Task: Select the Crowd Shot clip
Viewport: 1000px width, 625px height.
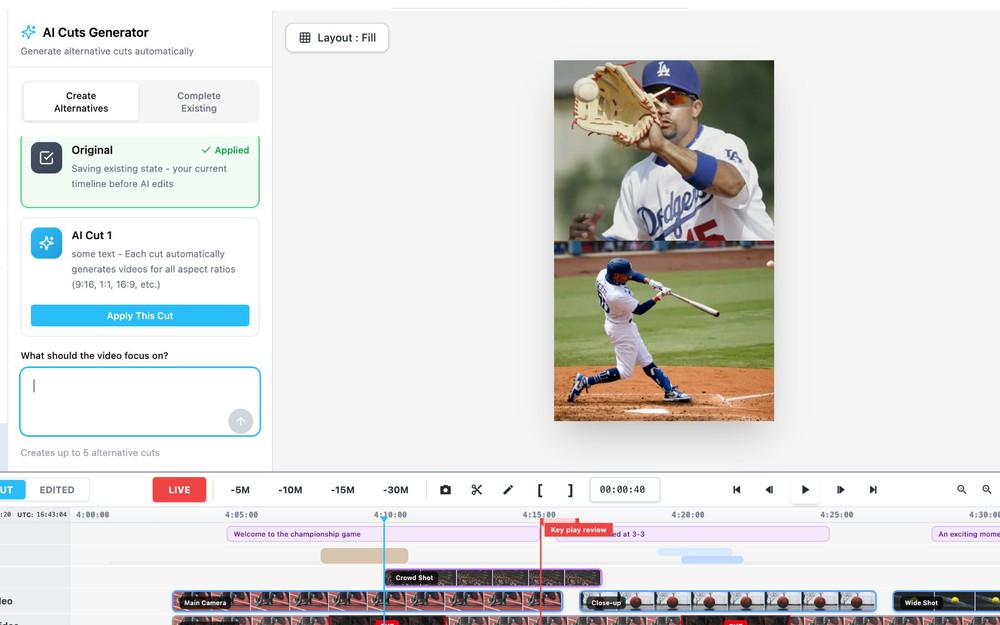Action: coord(494,578)
